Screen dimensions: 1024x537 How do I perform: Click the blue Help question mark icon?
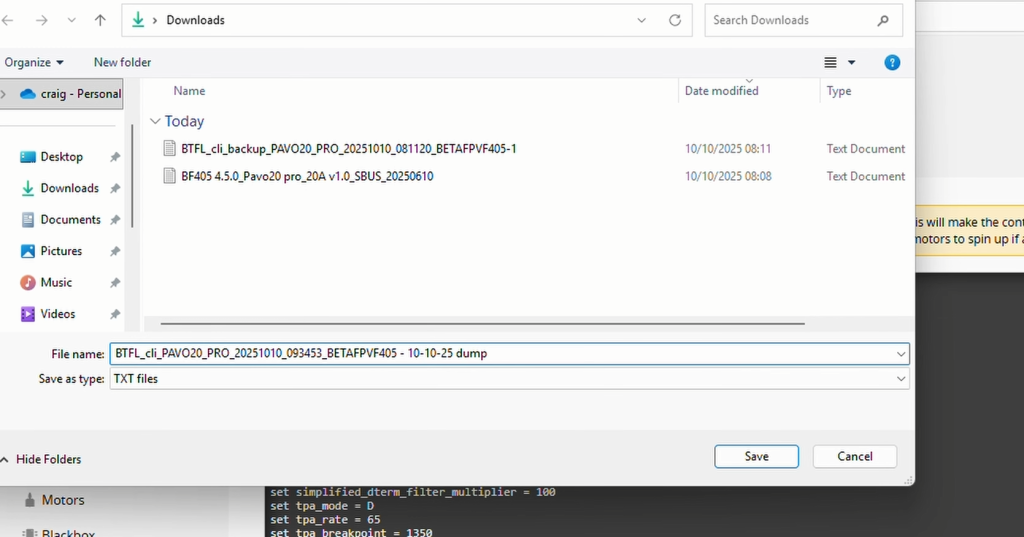click(x=892, y=62)
